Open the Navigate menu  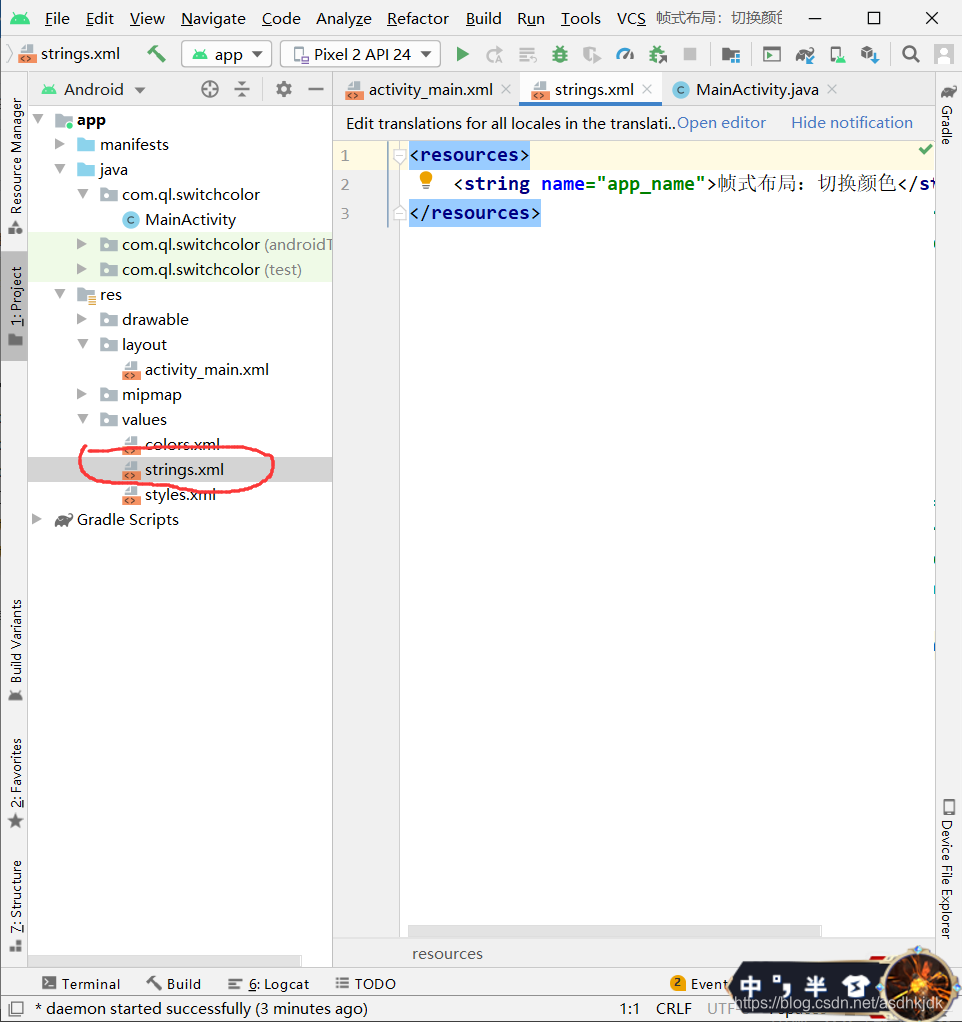(213, 18)
